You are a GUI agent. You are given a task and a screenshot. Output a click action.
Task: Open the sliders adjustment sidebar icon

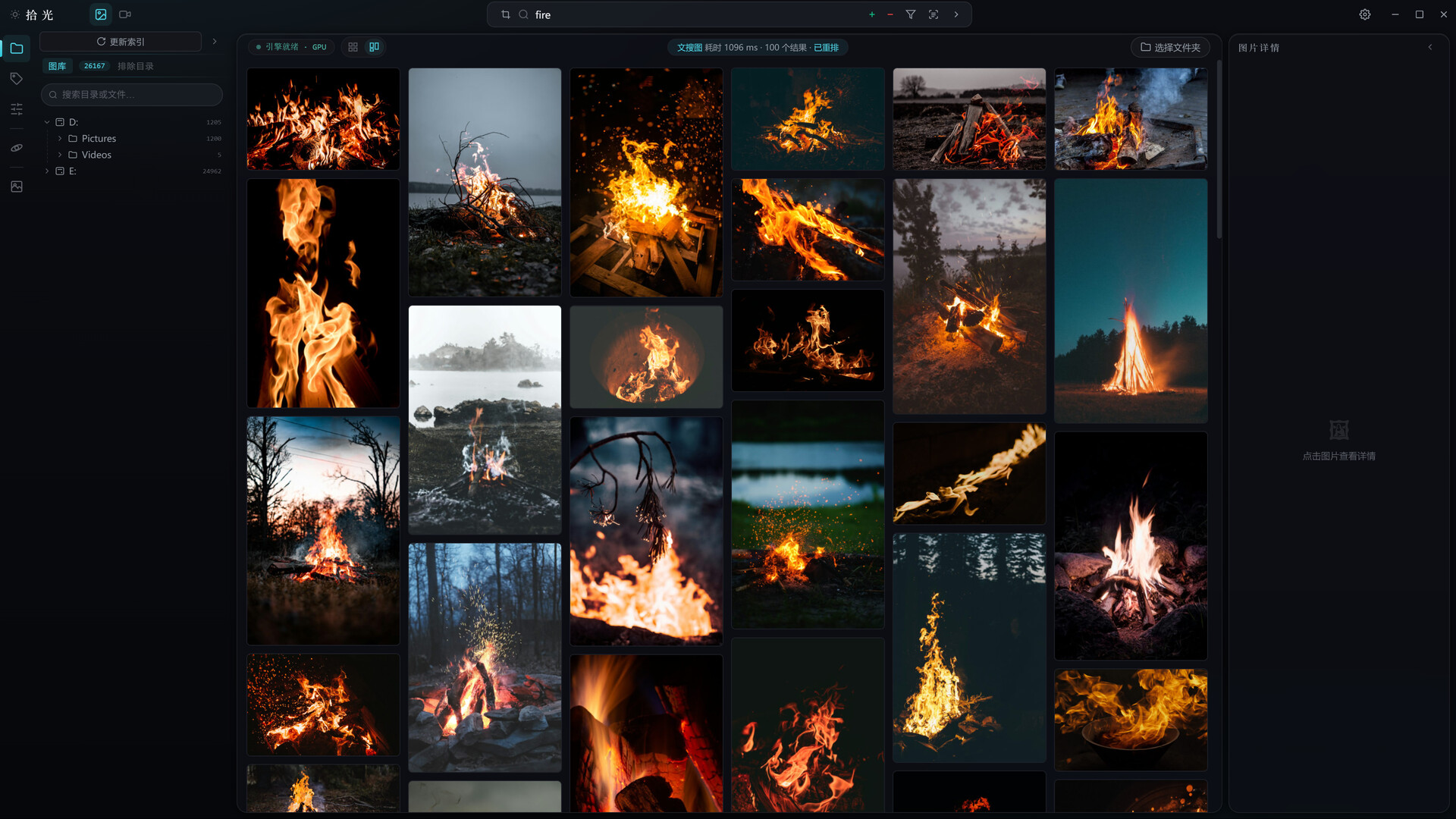17,109
